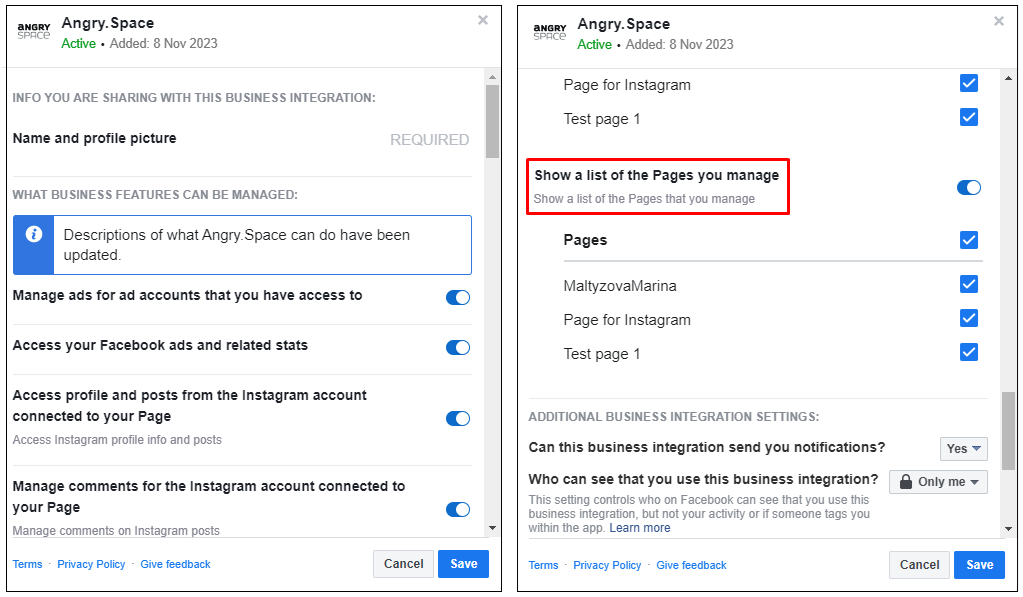Open Give feedback link in left dialog
Image resolution: width=1023 pixels, height=597 pixels.
point(176,564)
